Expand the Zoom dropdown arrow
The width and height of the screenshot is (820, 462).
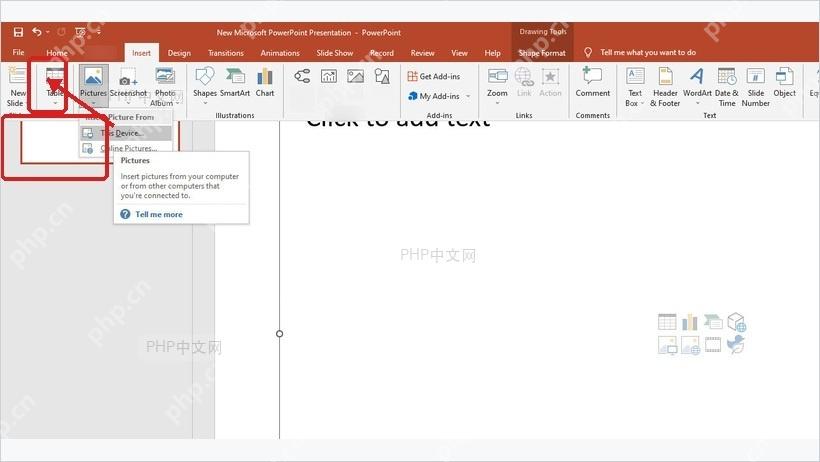(x=497, y=103)
